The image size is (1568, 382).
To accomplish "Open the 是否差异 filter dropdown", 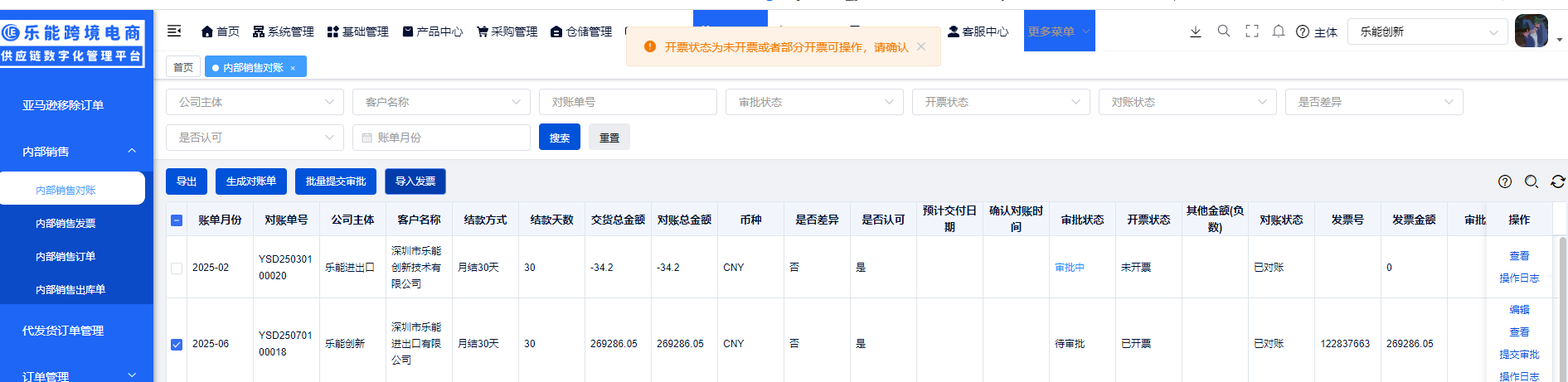I will 1374,102.
